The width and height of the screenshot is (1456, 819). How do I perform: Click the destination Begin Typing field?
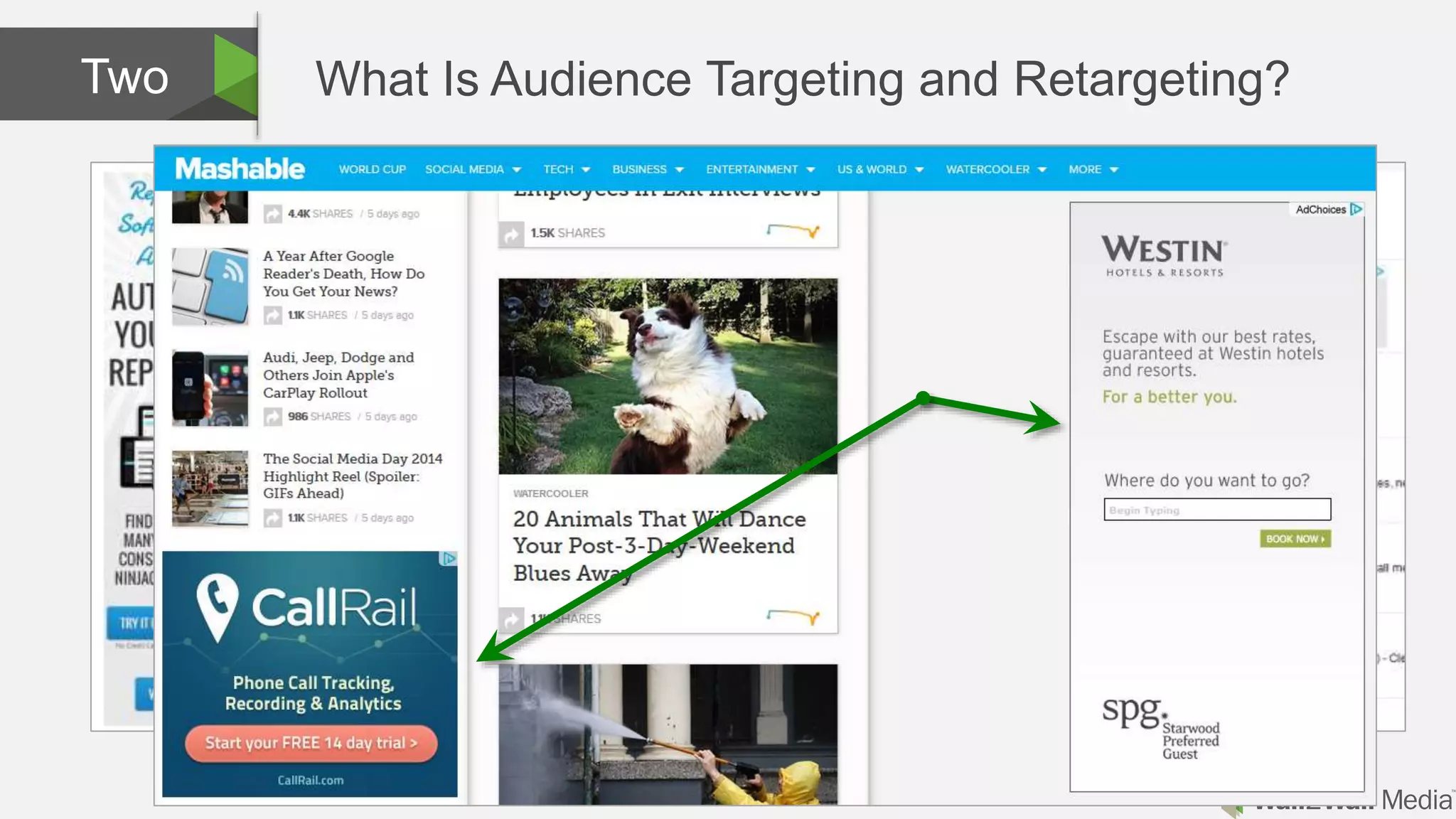click(1217, 510)
